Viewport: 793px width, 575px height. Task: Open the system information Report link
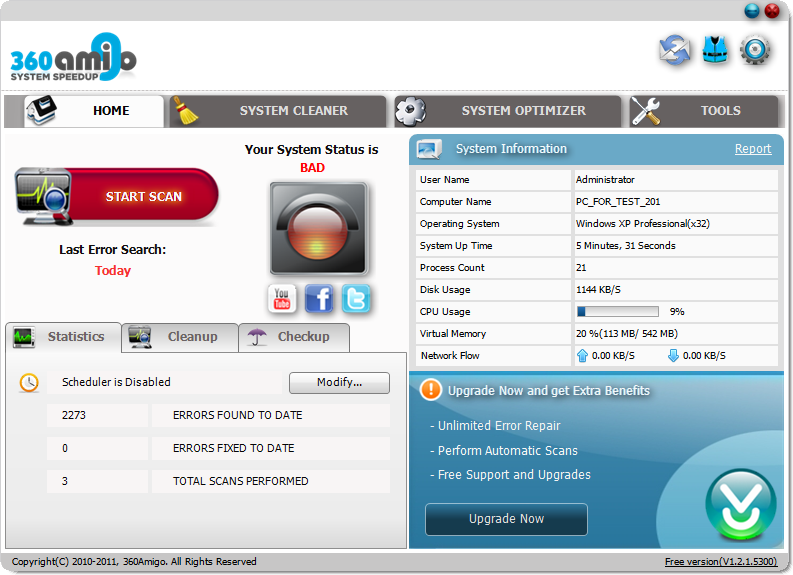[x=753, y=149]
